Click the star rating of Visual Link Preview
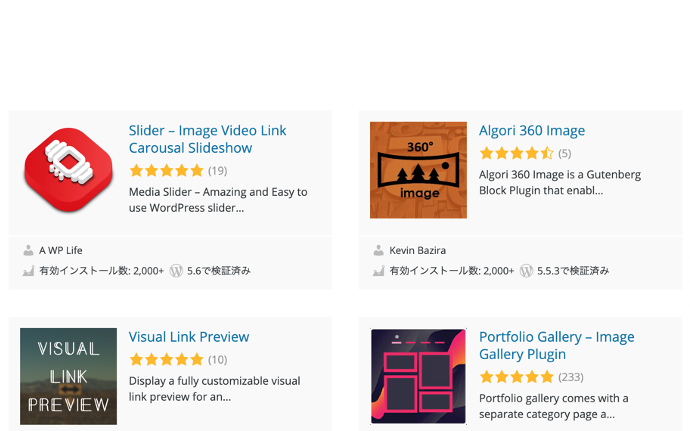 point(166,360)
